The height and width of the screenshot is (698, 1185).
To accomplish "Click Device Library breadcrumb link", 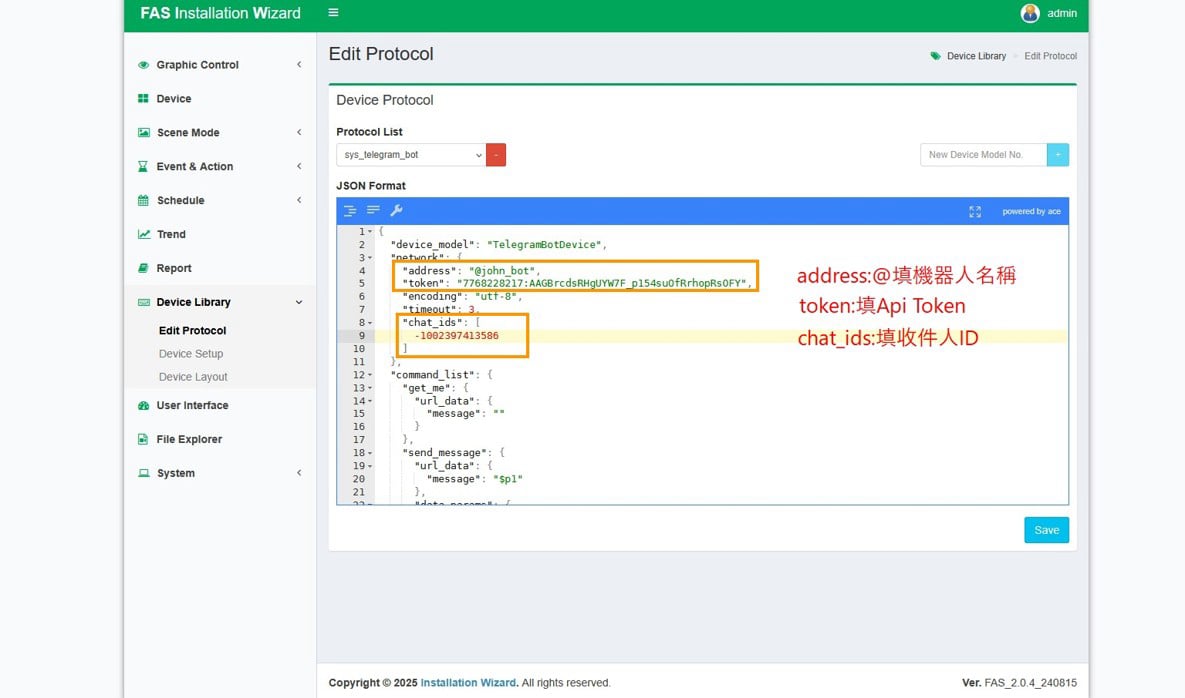I will tap(976, 56).
